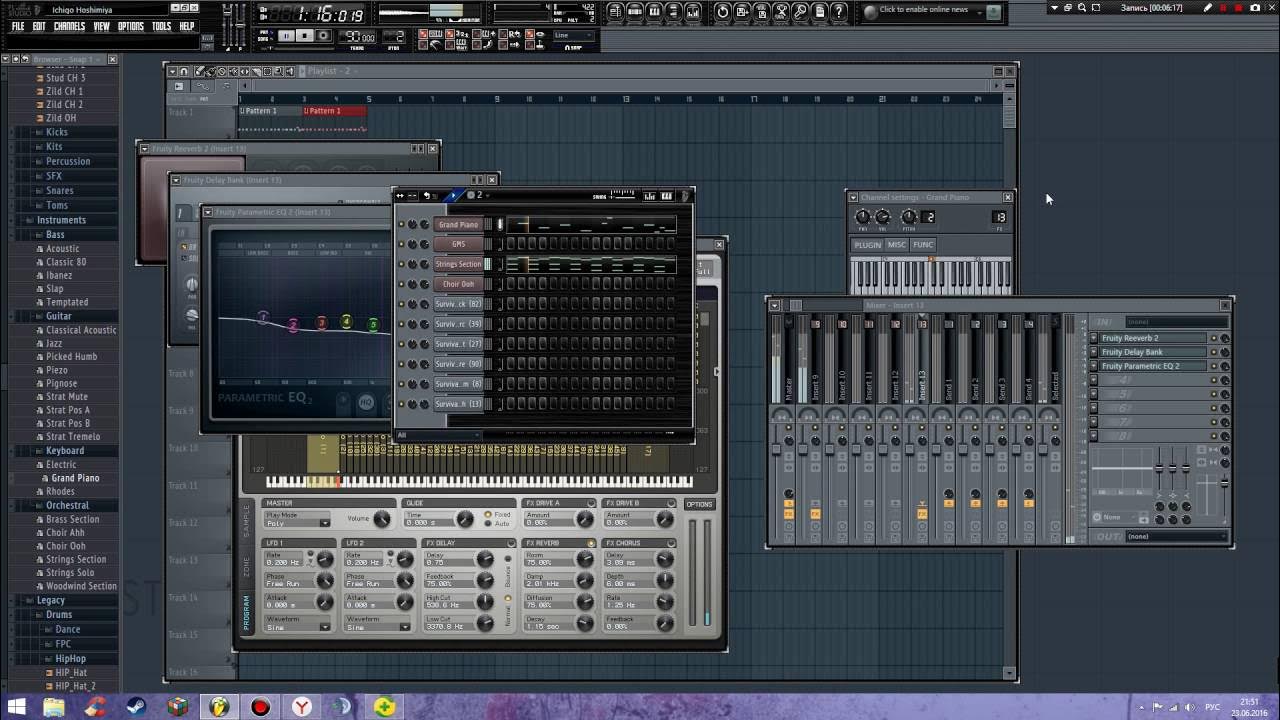Show the Browser via the shortcut toolbar icon
This screenshot has width=1280, height=720.
(x=674, y=12)
